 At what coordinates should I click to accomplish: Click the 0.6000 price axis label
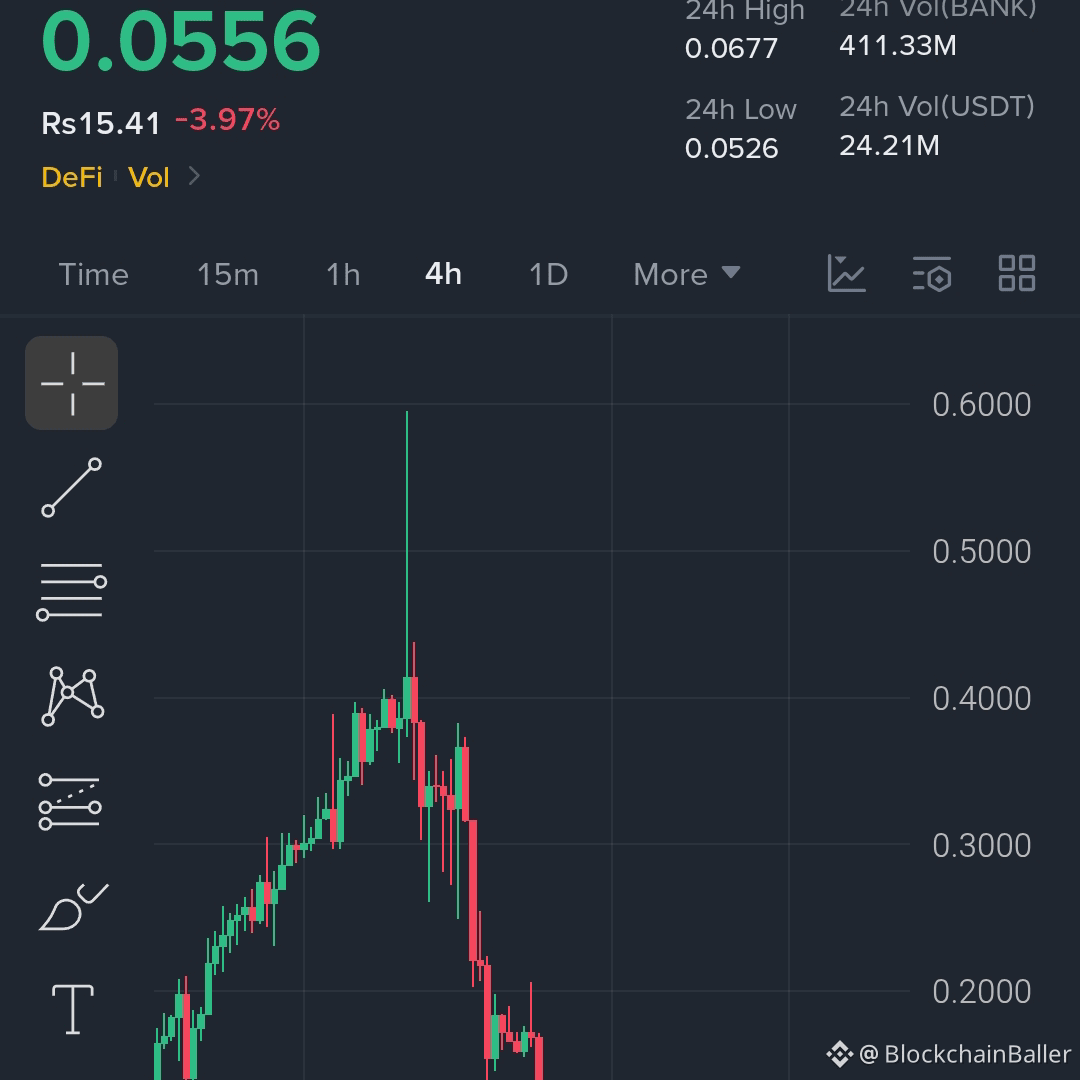[982, 404]
